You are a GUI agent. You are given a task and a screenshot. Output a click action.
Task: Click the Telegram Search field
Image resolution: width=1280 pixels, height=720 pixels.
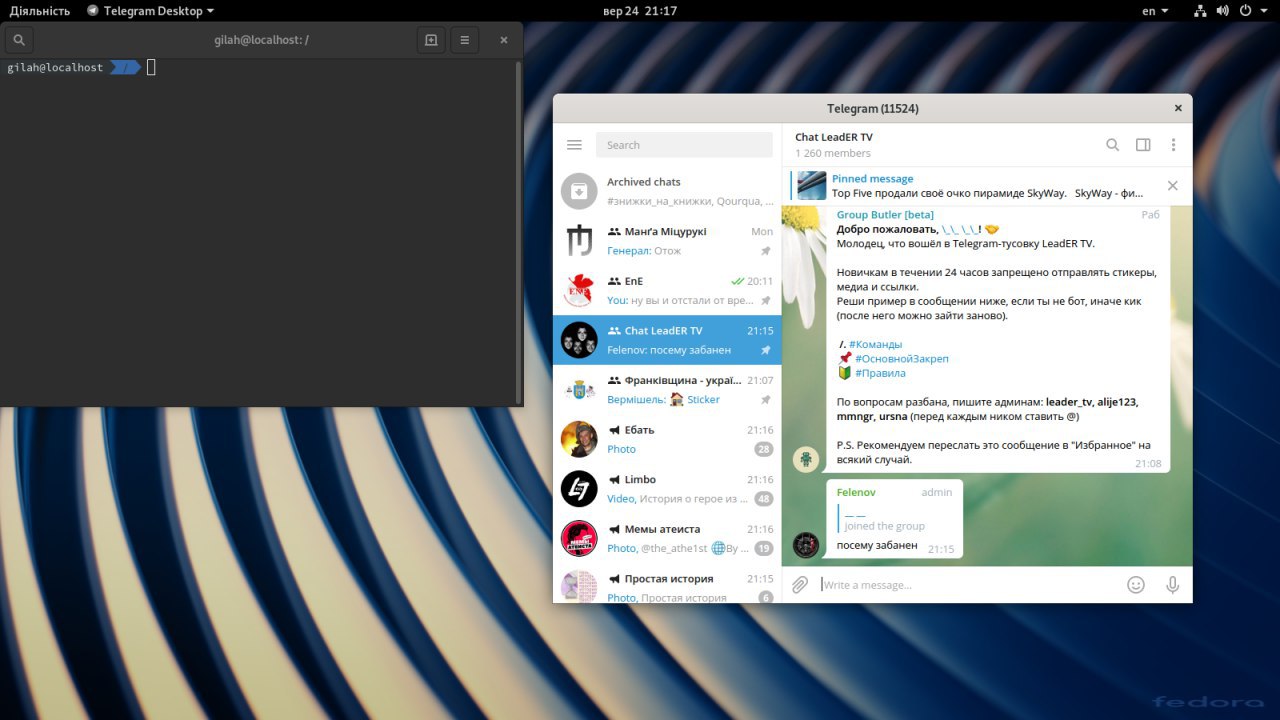(x=684, y=145)
